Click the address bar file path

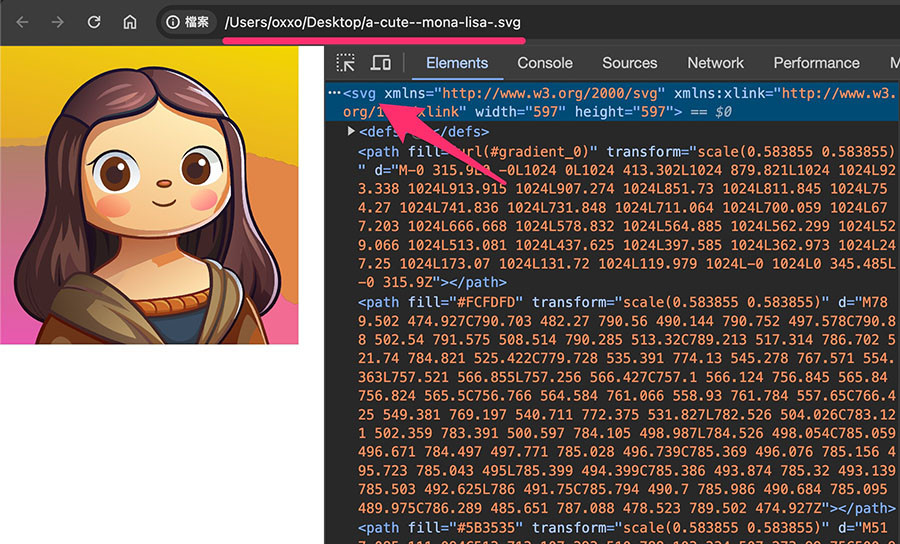point(373,22)
